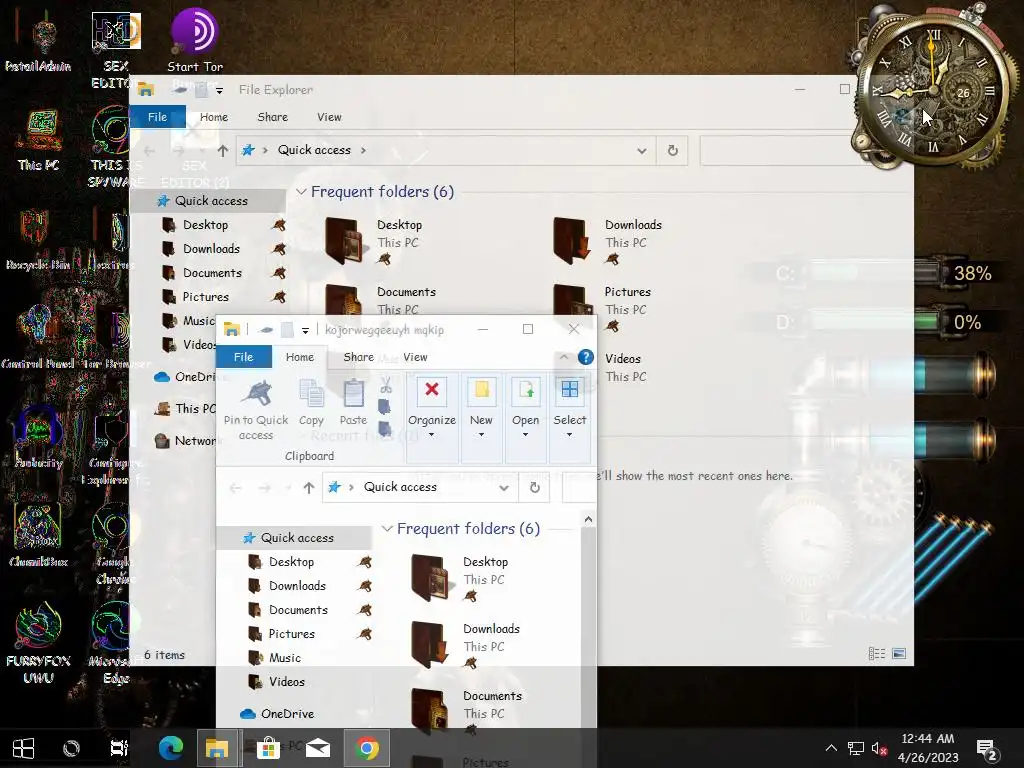Select Recycle Bin desktop icon
This screenshot has width=1024, height=768.
coord(38,239)
